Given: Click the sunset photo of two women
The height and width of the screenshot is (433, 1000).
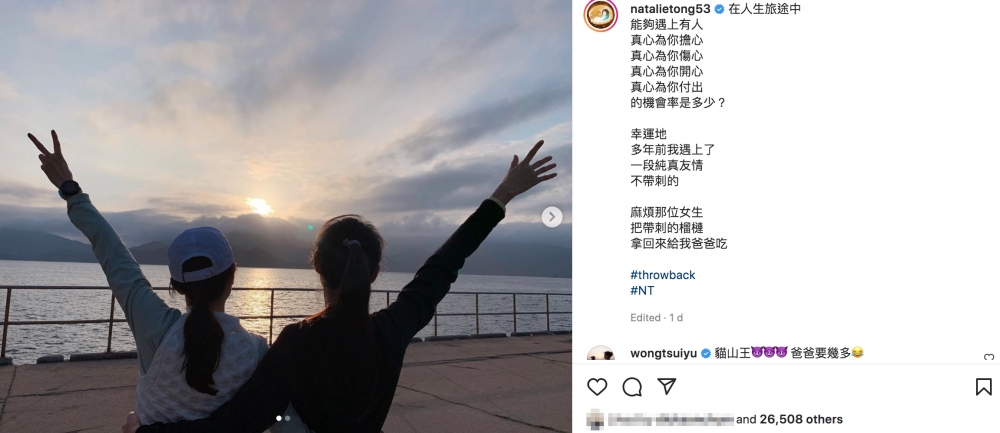Looking at the screenshot, I should click(x=286, y=217).
